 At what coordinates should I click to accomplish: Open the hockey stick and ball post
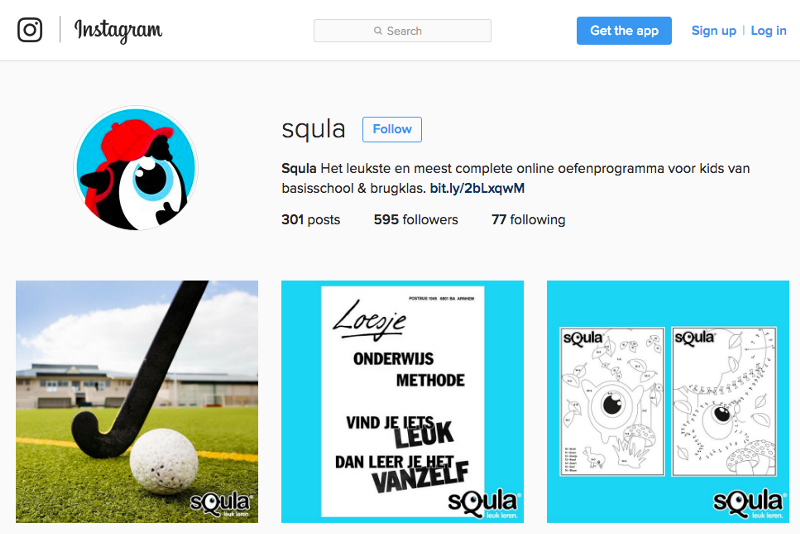pos(137,401)
